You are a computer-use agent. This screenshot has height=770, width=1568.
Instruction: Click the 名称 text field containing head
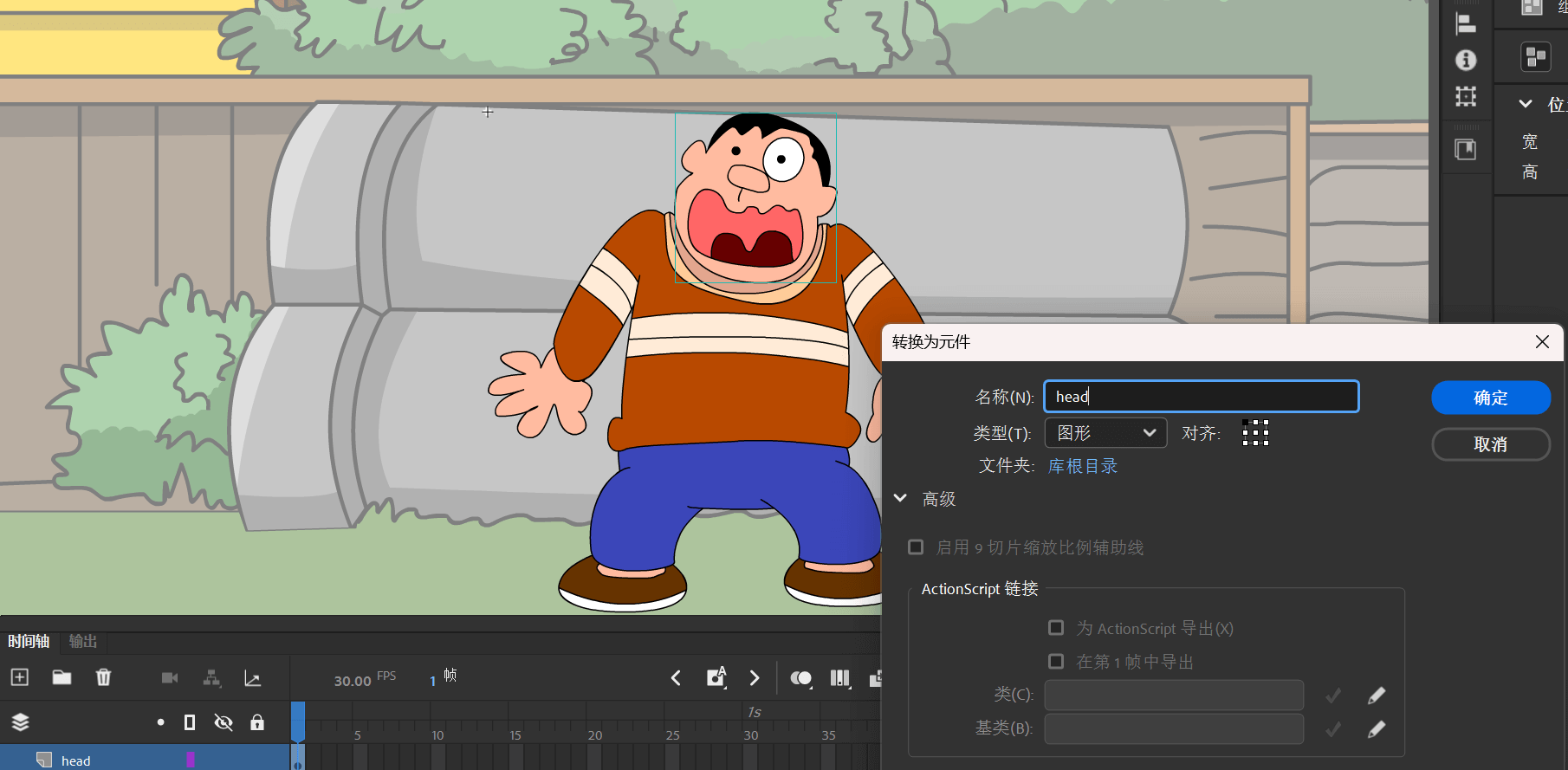[x=1202, y=397]
